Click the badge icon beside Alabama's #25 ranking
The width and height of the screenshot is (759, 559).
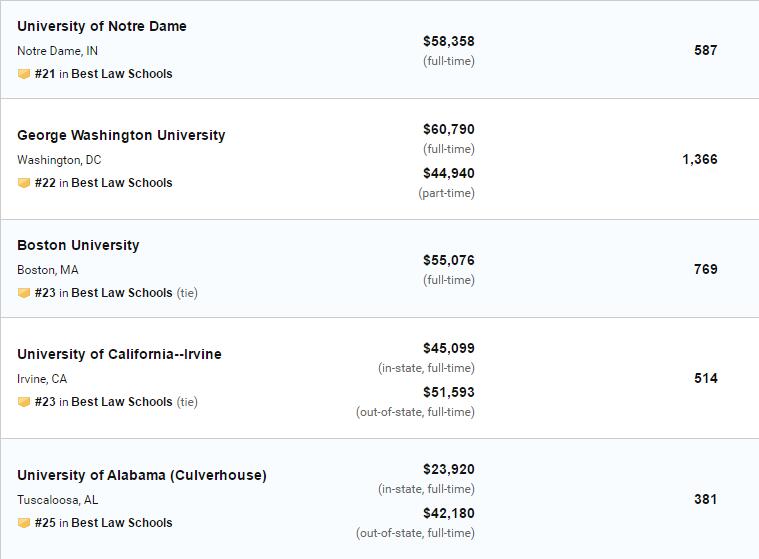tap(24, 523)
